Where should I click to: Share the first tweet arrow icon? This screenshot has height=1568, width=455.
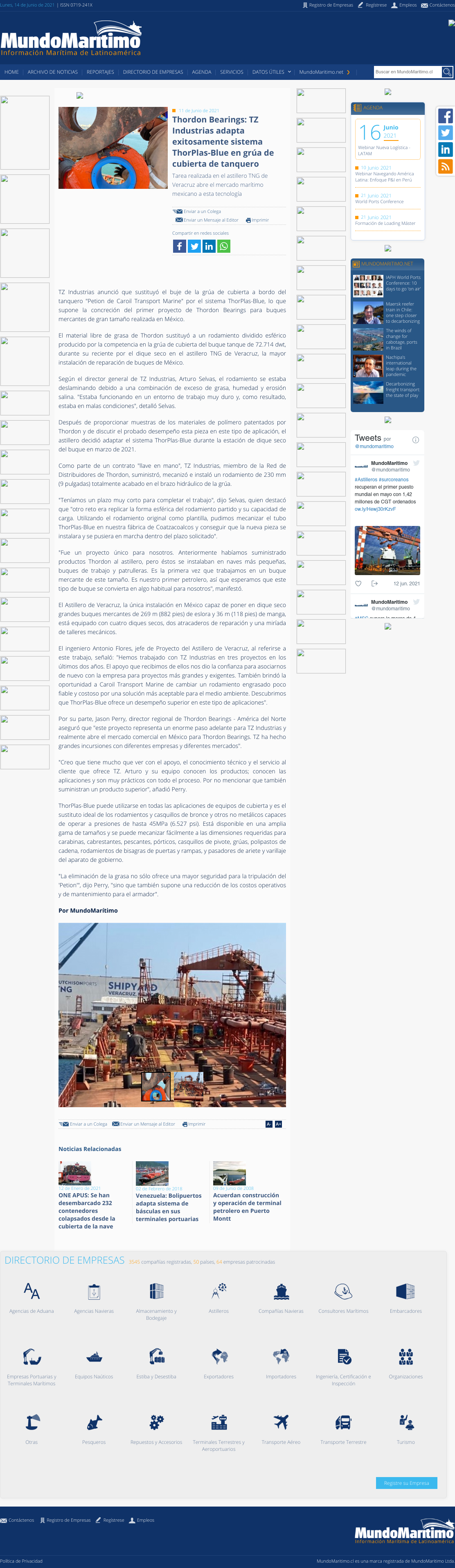click(x=374, y=583)
